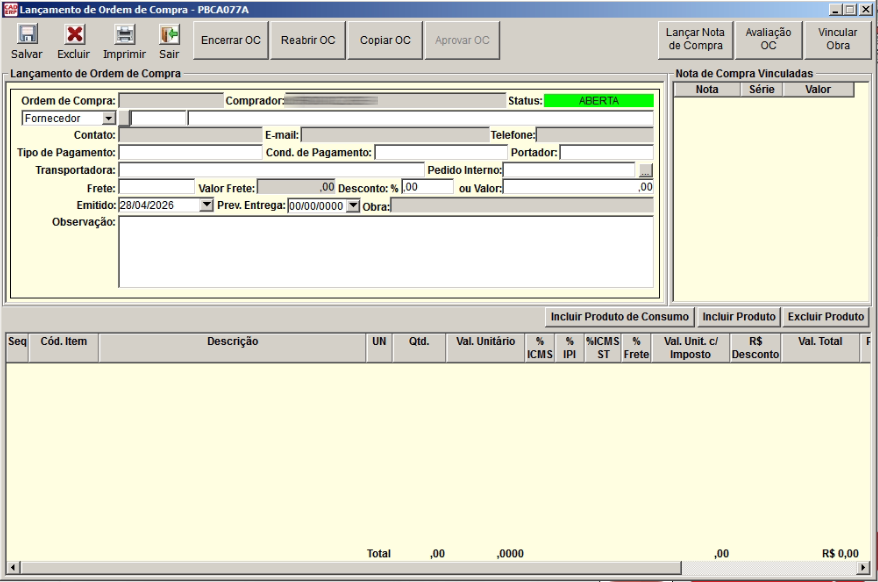Click the ABERTA status indicator
The image size is (878, 582).
pos(599,101)
